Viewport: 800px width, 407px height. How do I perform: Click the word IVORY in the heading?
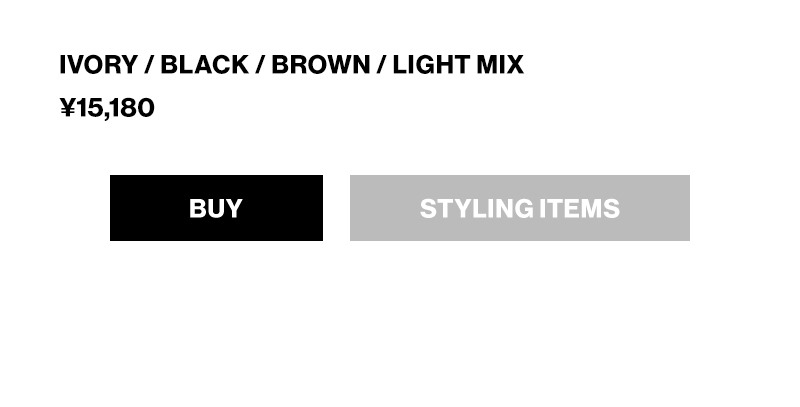[x=98, y=65]
